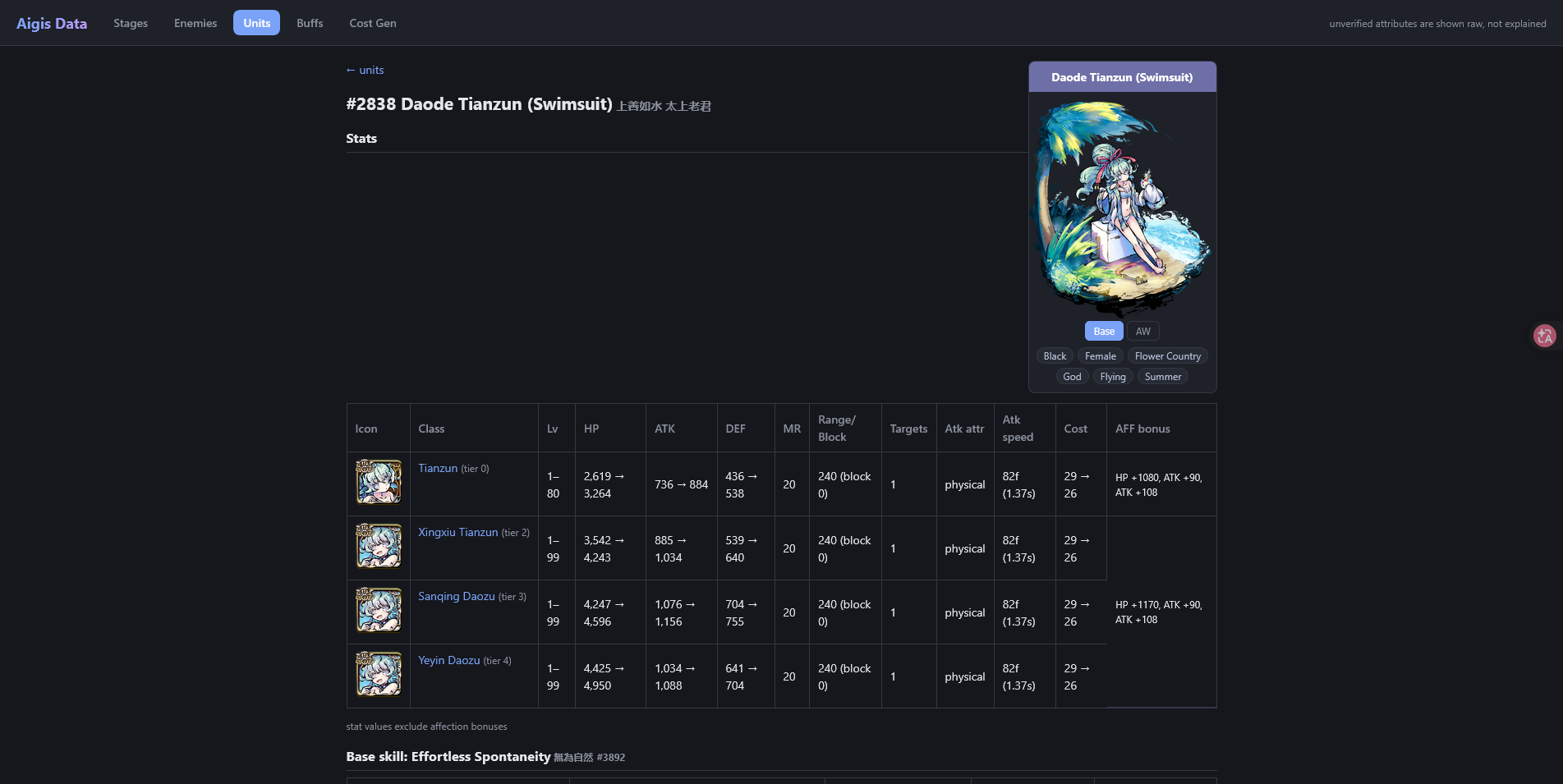Click the God tag
Viewport: 1563px width, 784px height.
pyautogui.click(x=1072, y=377)
